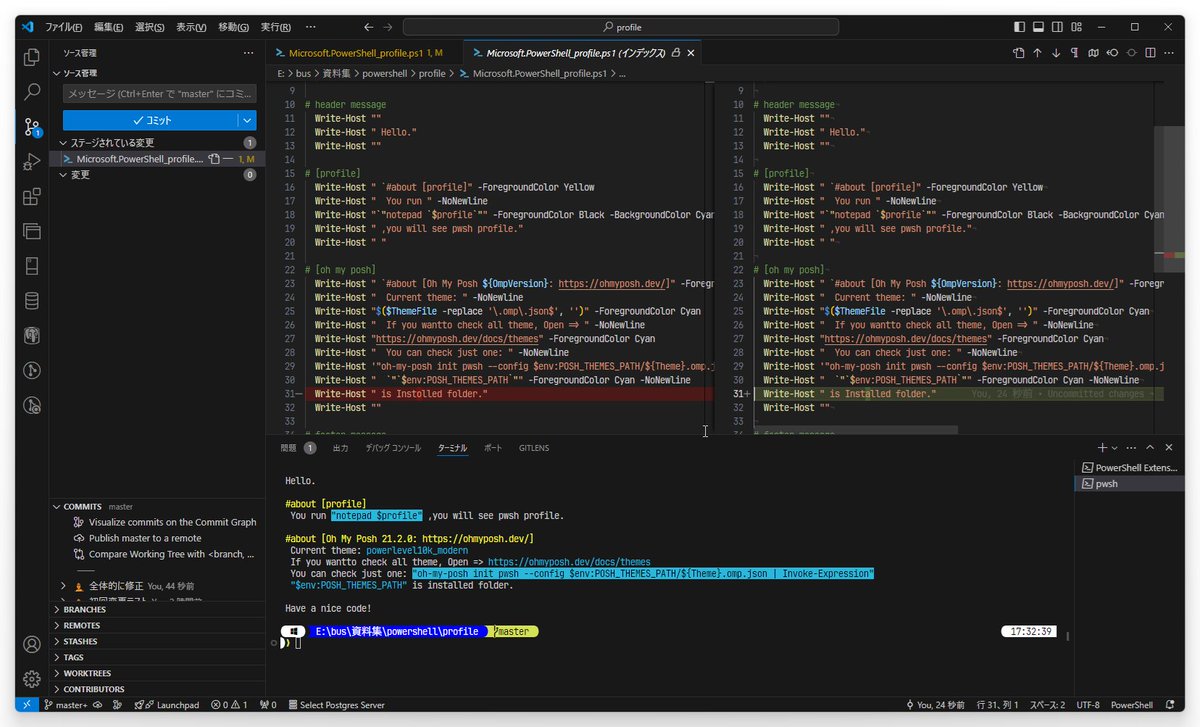Maximize the panel with up chevron
This screenshot has height=727, width=1200.
pos(1150,448)
